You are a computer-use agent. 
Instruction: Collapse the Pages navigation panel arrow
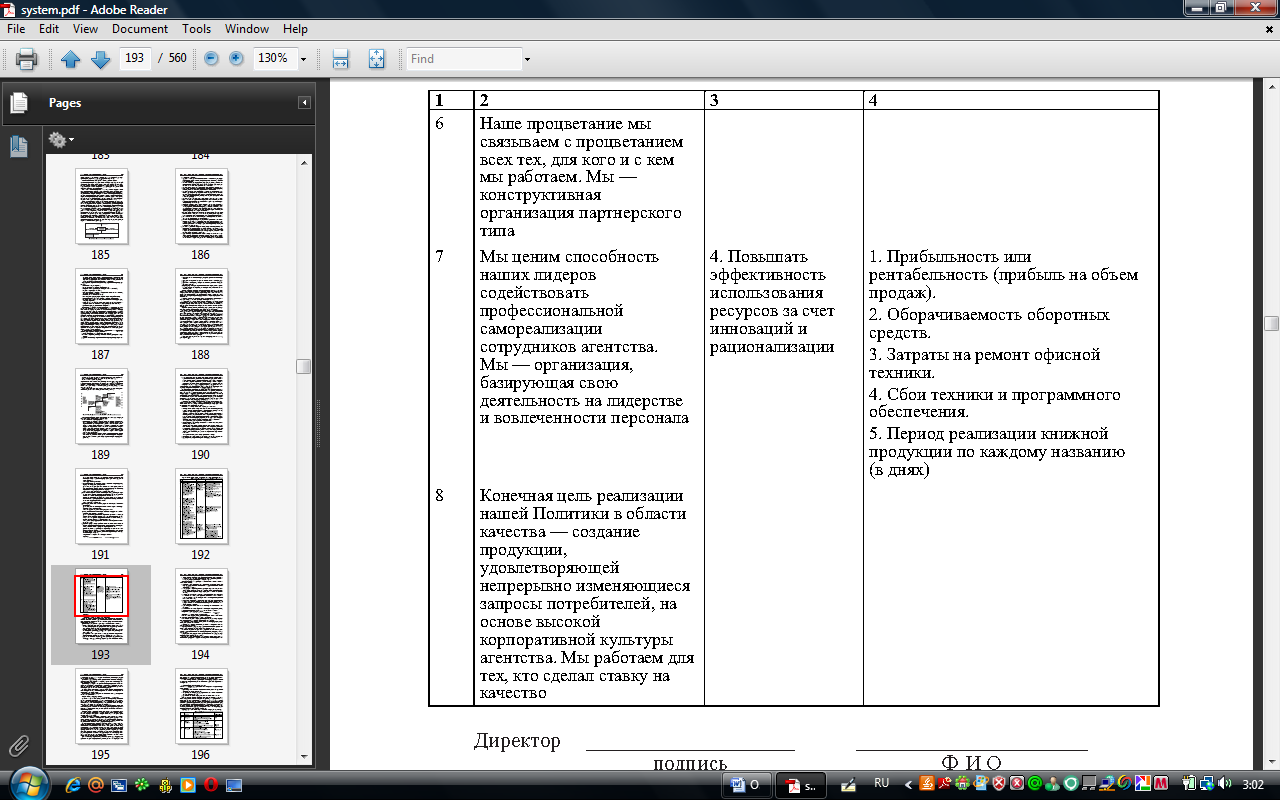(304, 103)
